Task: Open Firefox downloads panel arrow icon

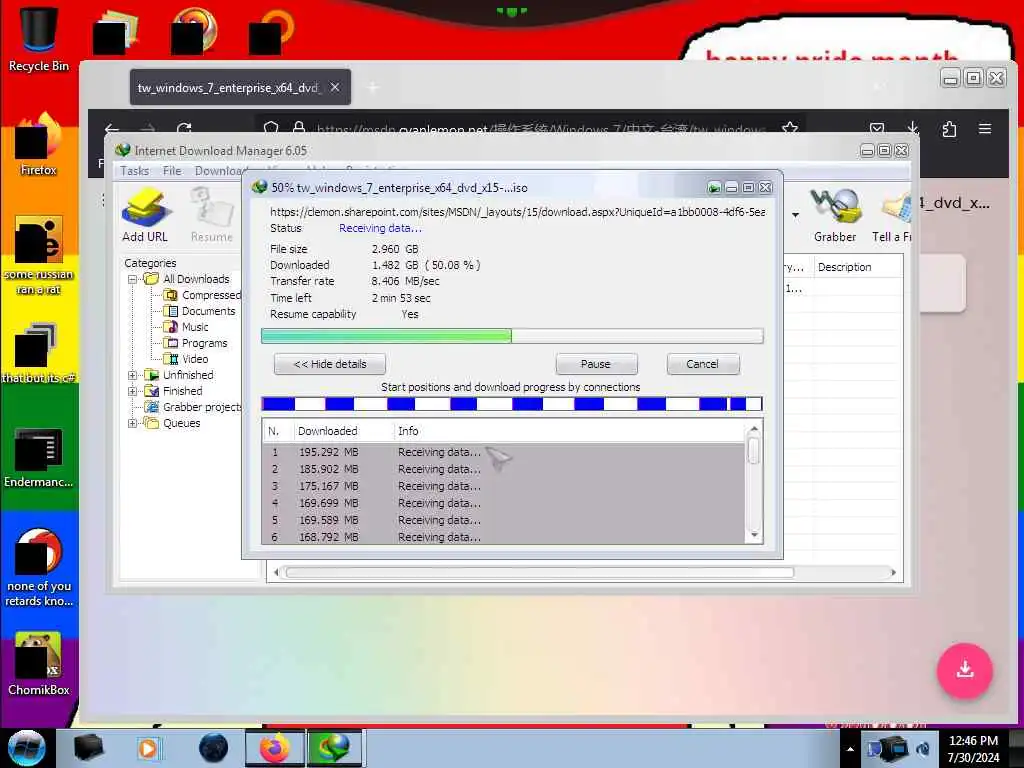Action: (x=912, y=129)
